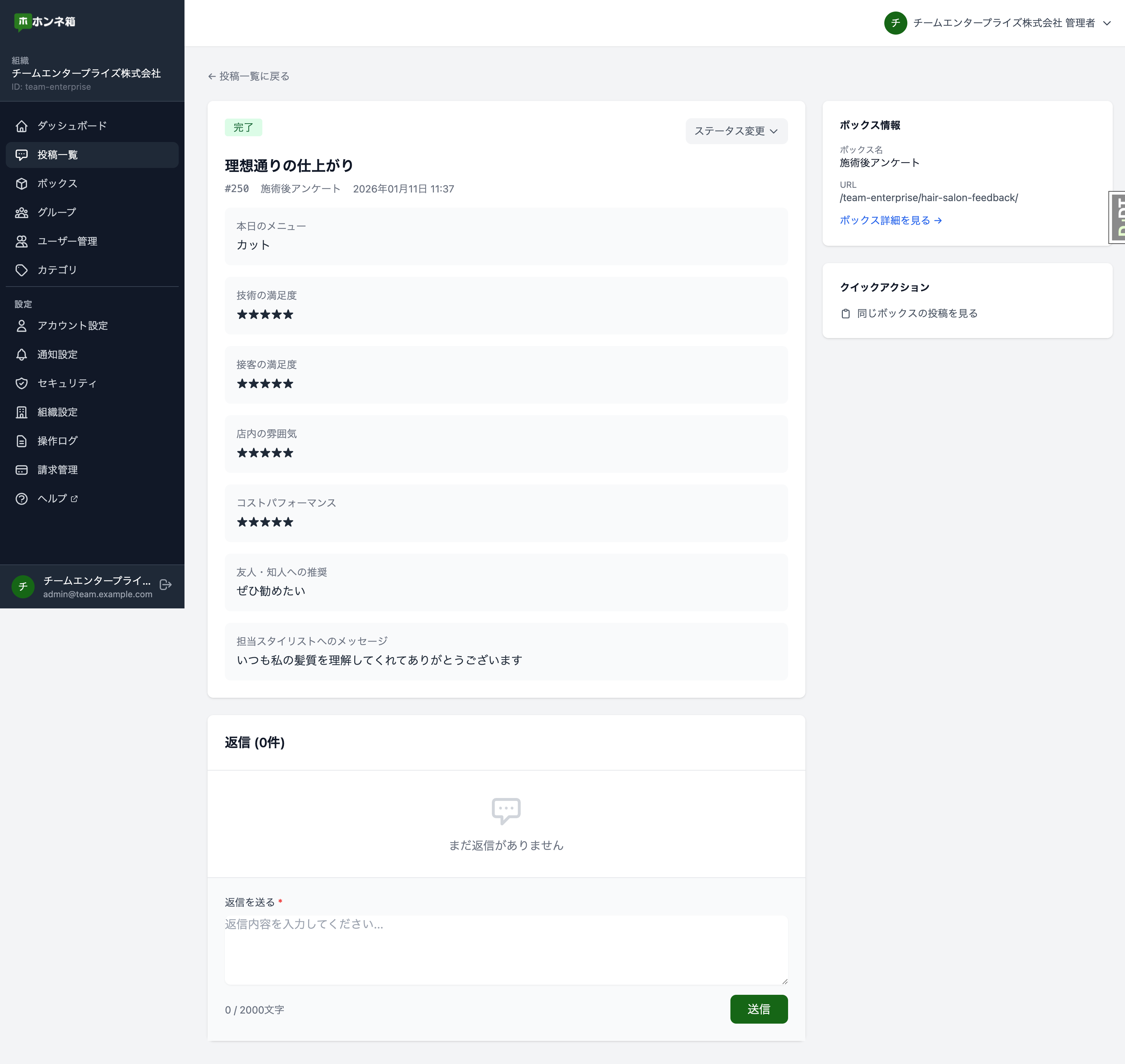Select the カテゴリ tag icon
The image size is (1125, 1064).
click(22, 270)
